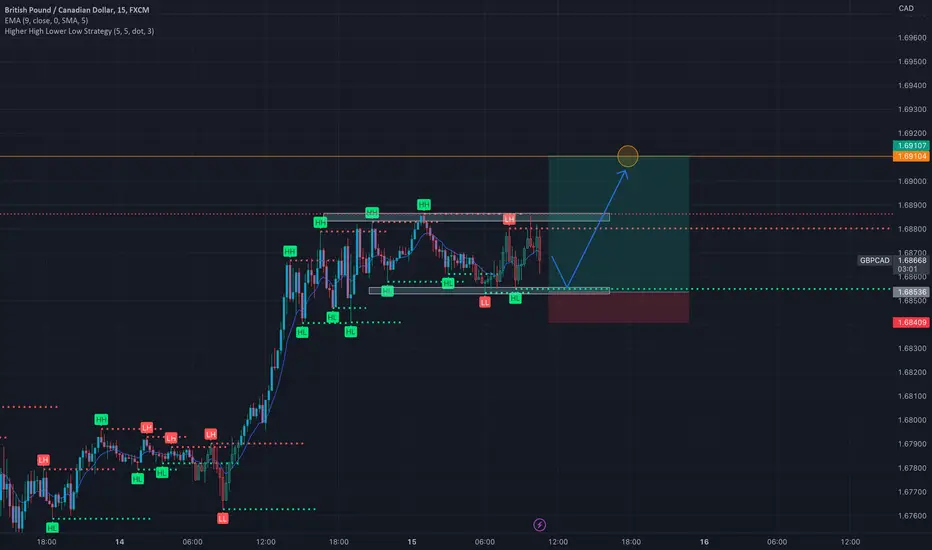Click the GBPCAD symbol label beside the current price
932x550 pixels.
[x=874, y=260]
